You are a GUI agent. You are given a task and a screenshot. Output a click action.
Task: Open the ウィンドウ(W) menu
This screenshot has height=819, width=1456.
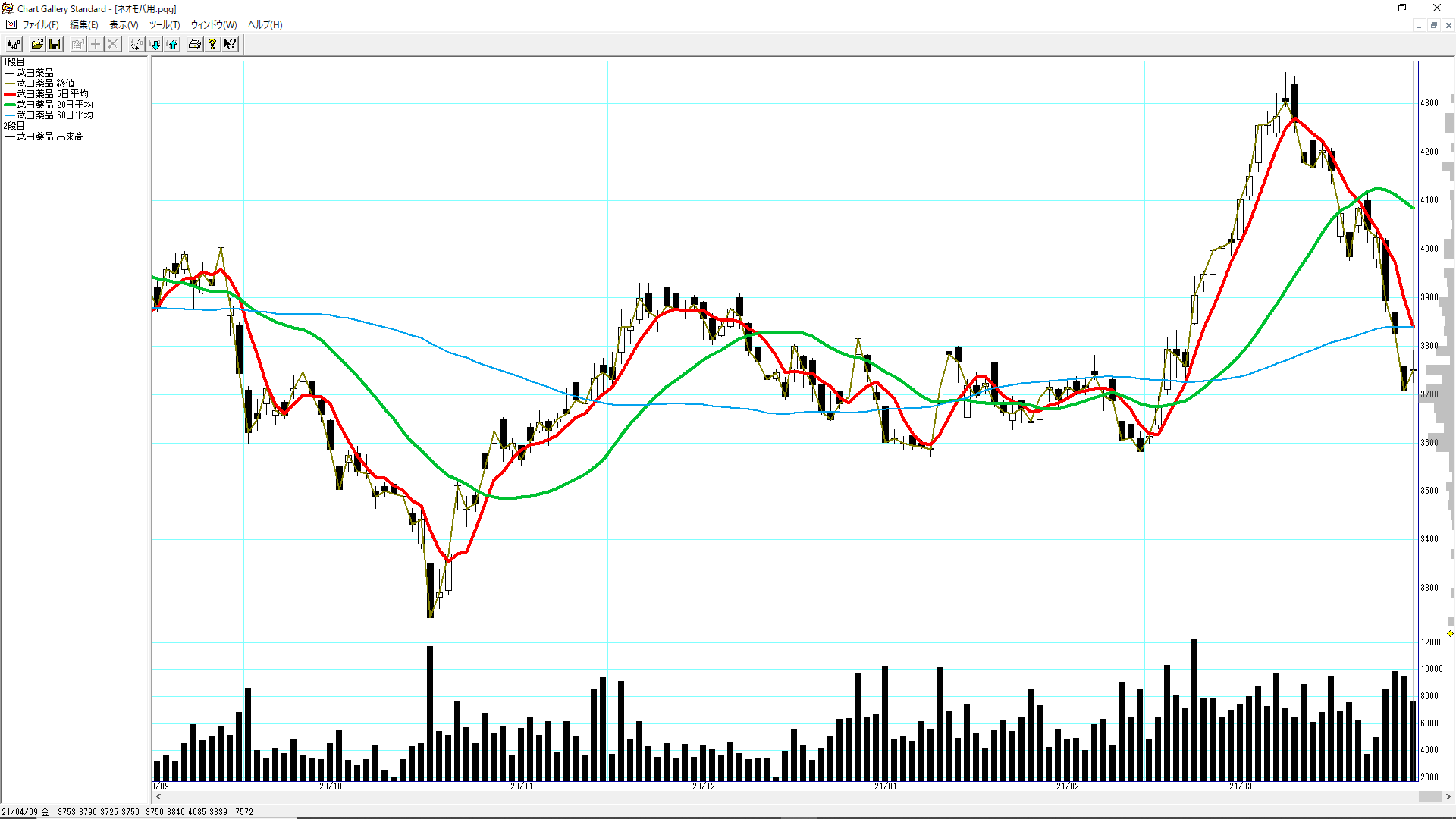coord(213,25)
